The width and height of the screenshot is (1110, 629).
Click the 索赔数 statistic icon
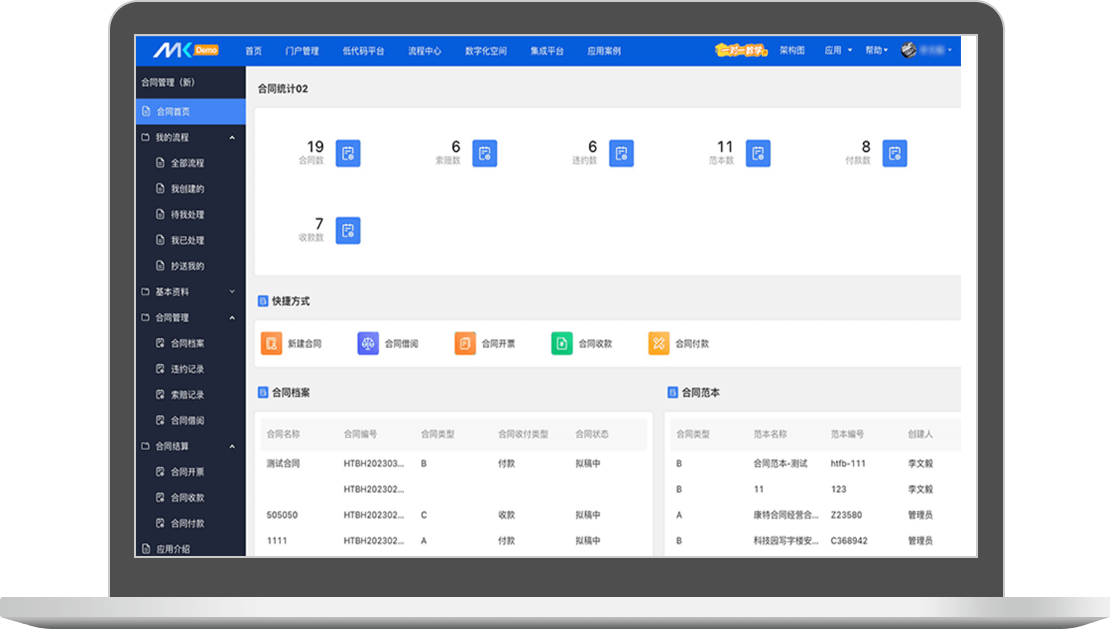click(484, 153)
